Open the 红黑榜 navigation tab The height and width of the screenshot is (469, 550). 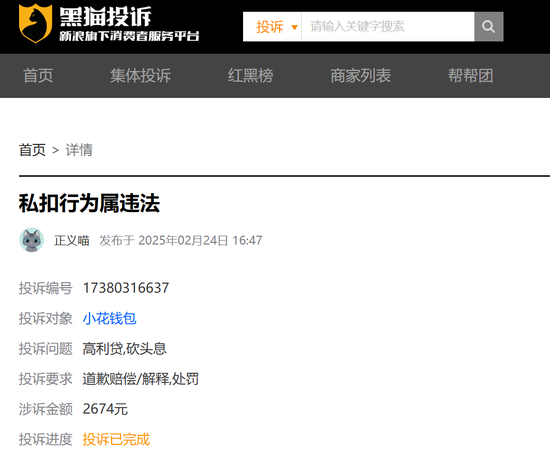coord(250,76)
